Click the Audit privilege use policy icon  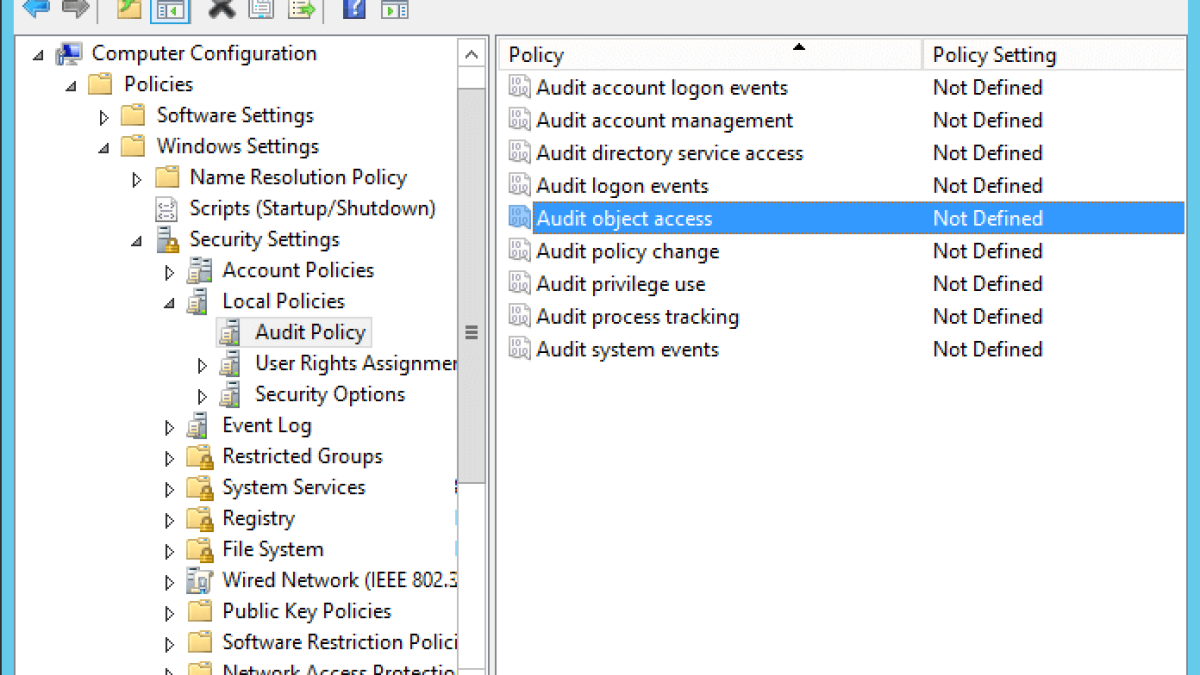[519, 285]
